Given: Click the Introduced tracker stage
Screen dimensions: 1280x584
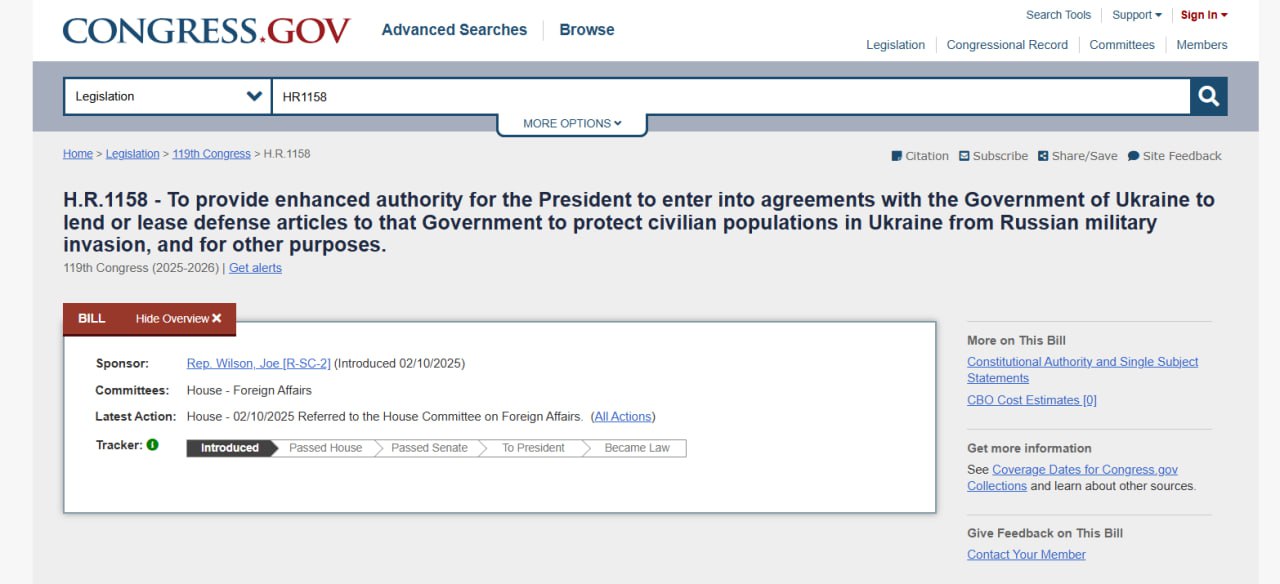Looking at the screenshot, I should [x=230, y=448].
